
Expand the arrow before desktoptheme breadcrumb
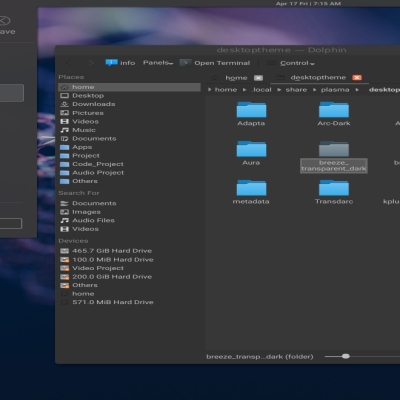tap(357, 90)
